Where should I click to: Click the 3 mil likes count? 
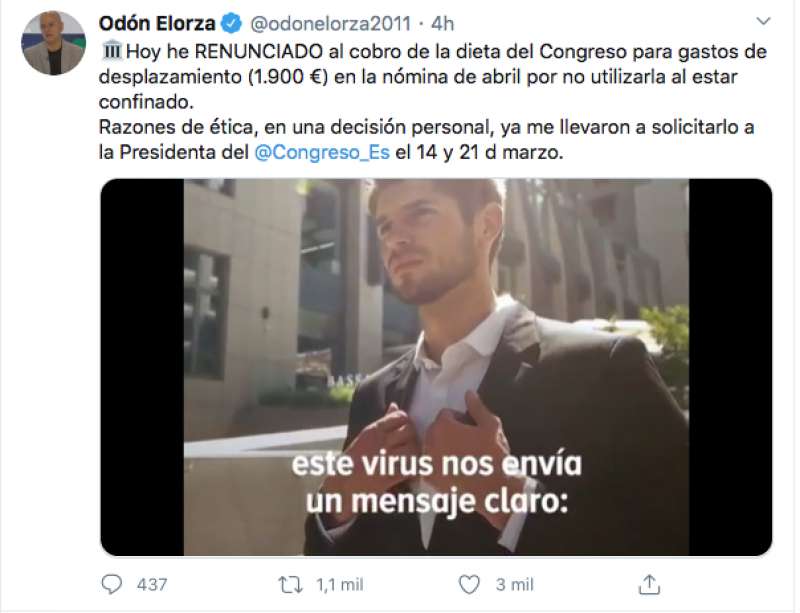tap(514, 584)
